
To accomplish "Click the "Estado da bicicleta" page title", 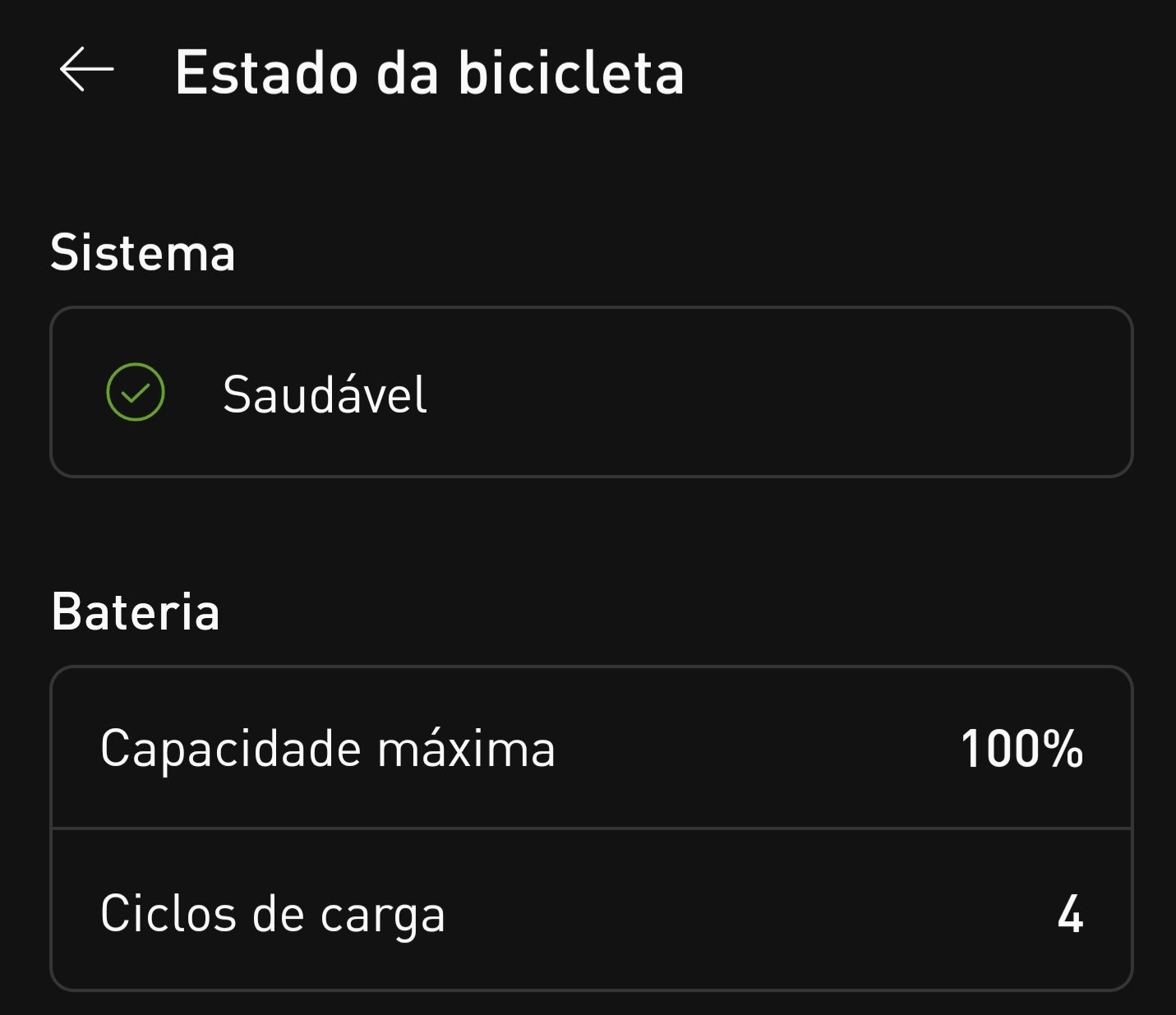I will click(x=429, y=73).
